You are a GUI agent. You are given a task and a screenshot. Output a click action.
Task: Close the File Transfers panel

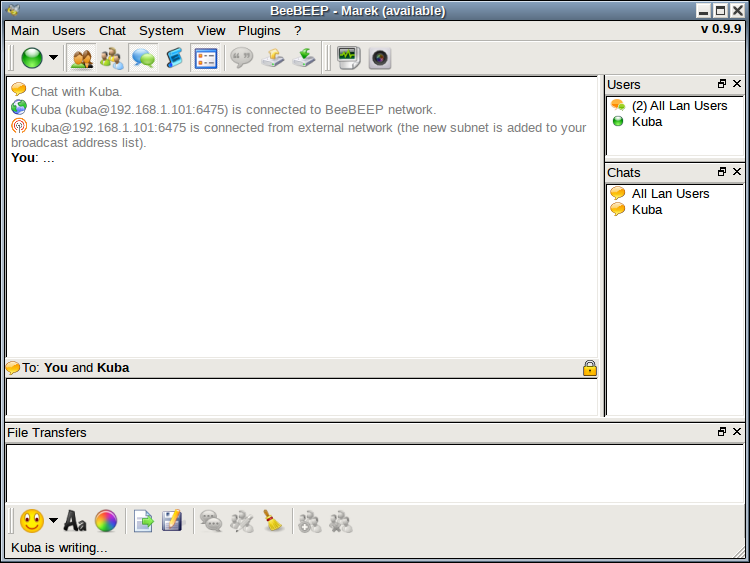pos(737,431)
